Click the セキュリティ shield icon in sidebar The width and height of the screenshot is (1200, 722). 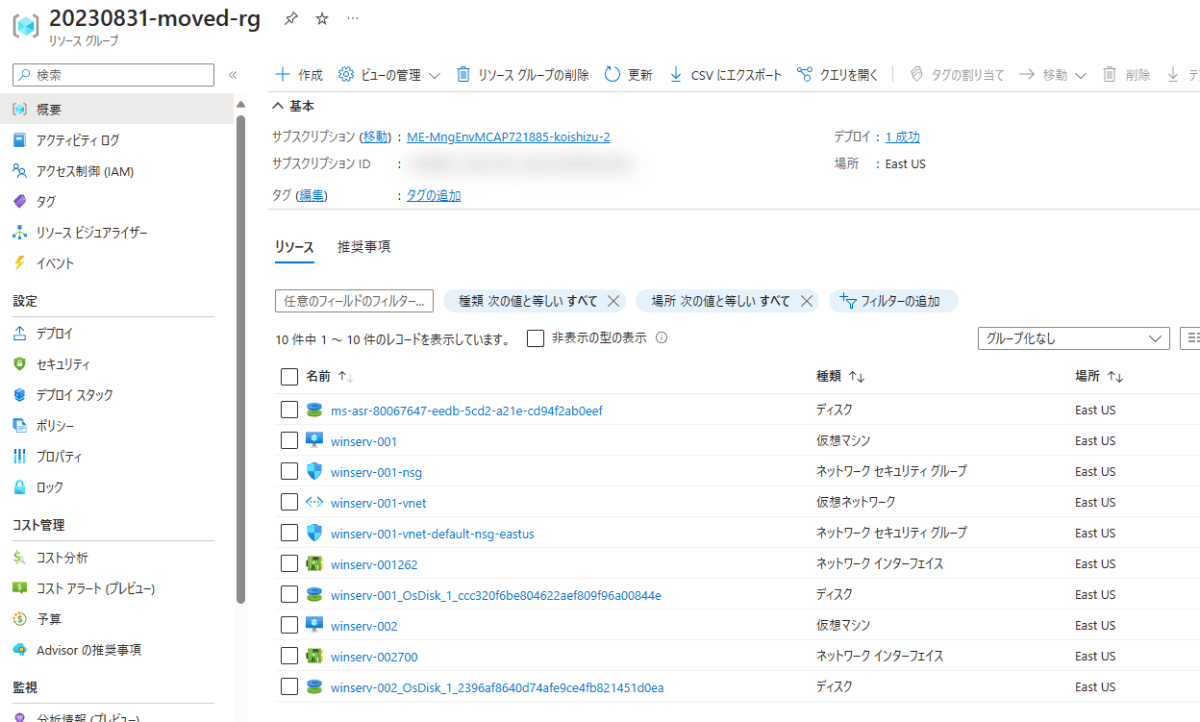(19, 364)
